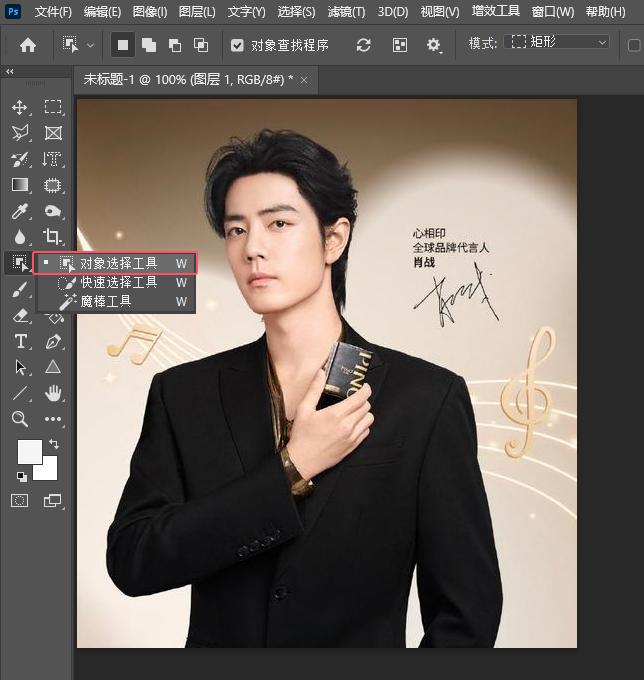Select the Hand tool
The height and width of the screenshot is (680, 644).
point(53,393)
